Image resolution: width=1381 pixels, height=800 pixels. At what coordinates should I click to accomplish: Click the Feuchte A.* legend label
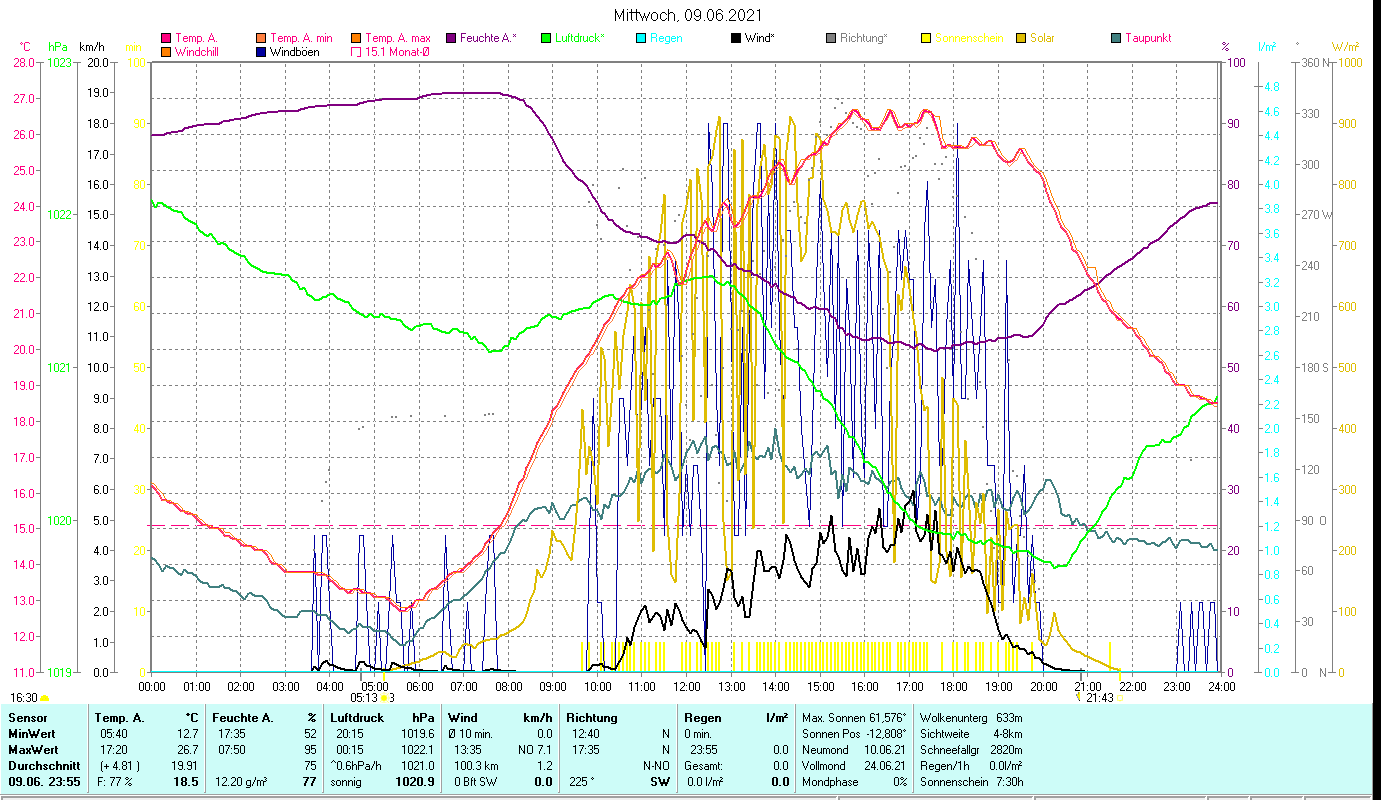click(489, 38)
